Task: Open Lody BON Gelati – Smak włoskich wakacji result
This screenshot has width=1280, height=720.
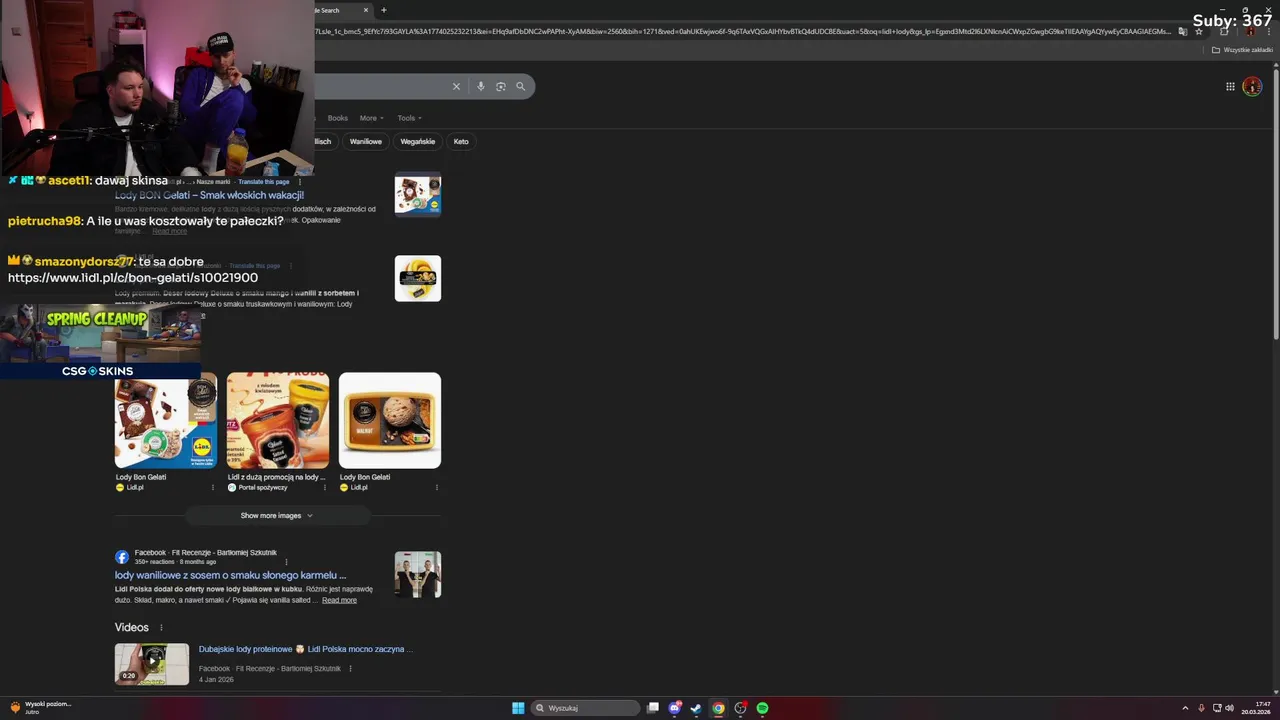Action: [x=209, y=195]
